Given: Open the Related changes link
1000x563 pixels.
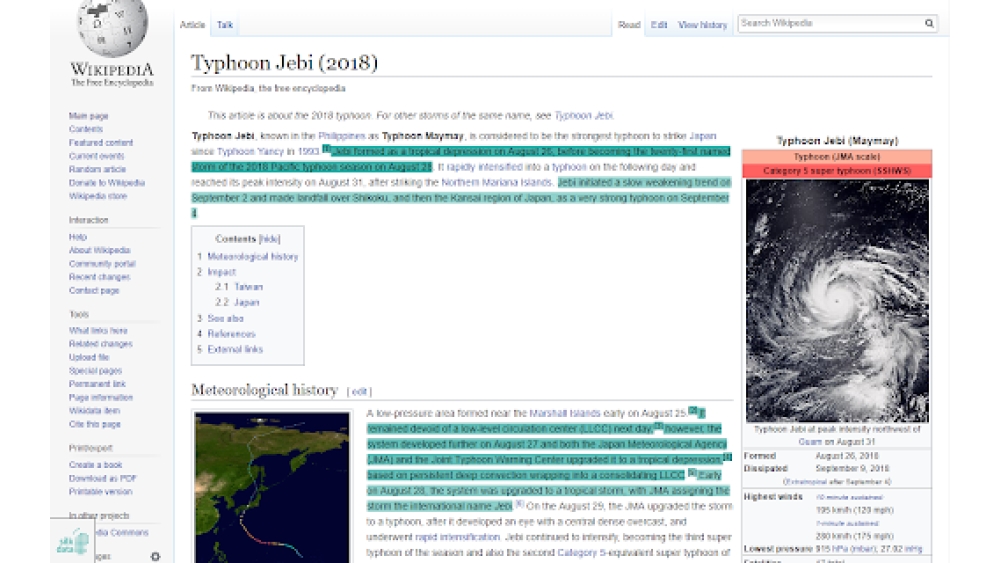Looking at the screenshot, I should coord(101,344).
